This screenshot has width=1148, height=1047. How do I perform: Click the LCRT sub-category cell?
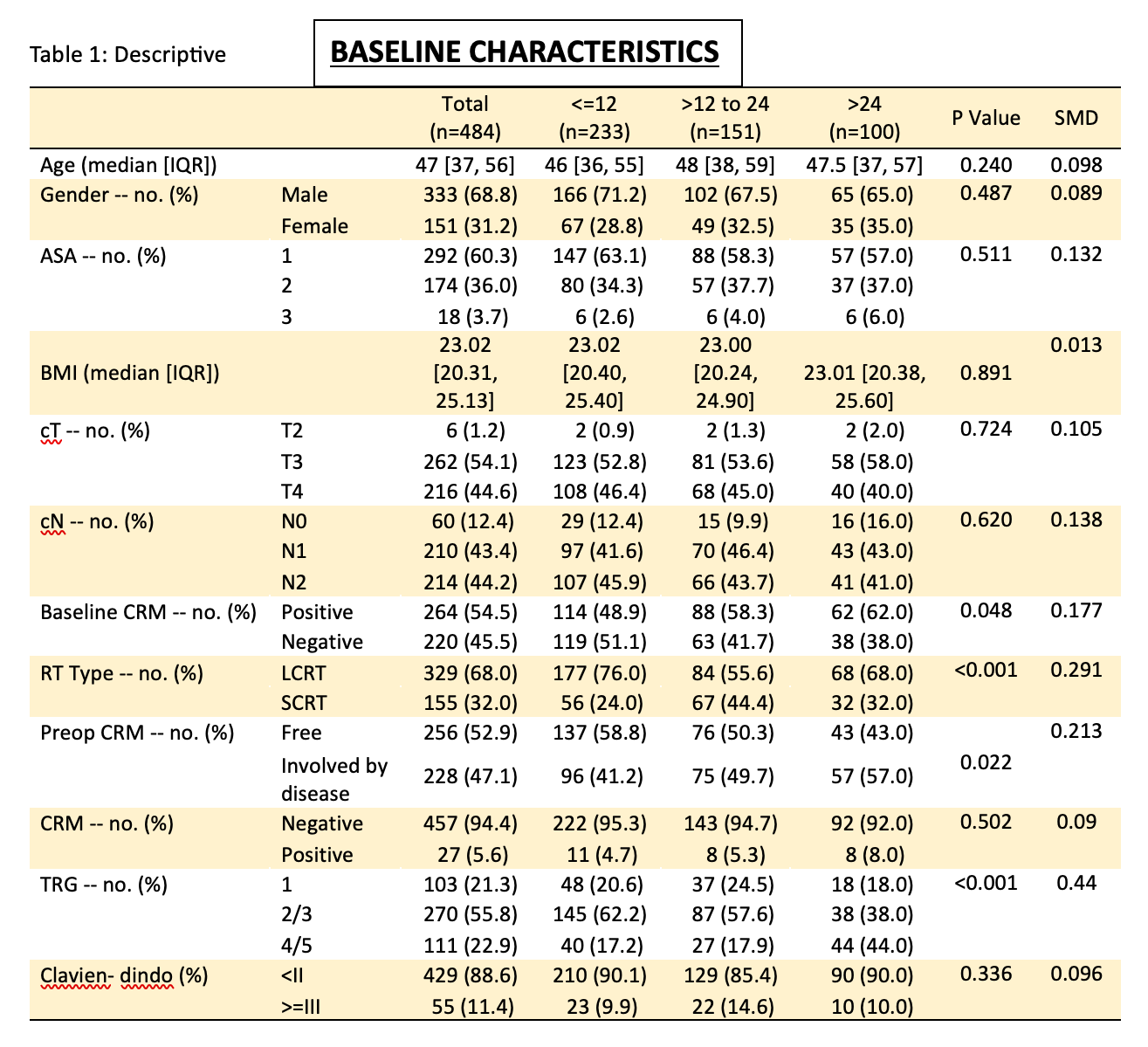306,674
